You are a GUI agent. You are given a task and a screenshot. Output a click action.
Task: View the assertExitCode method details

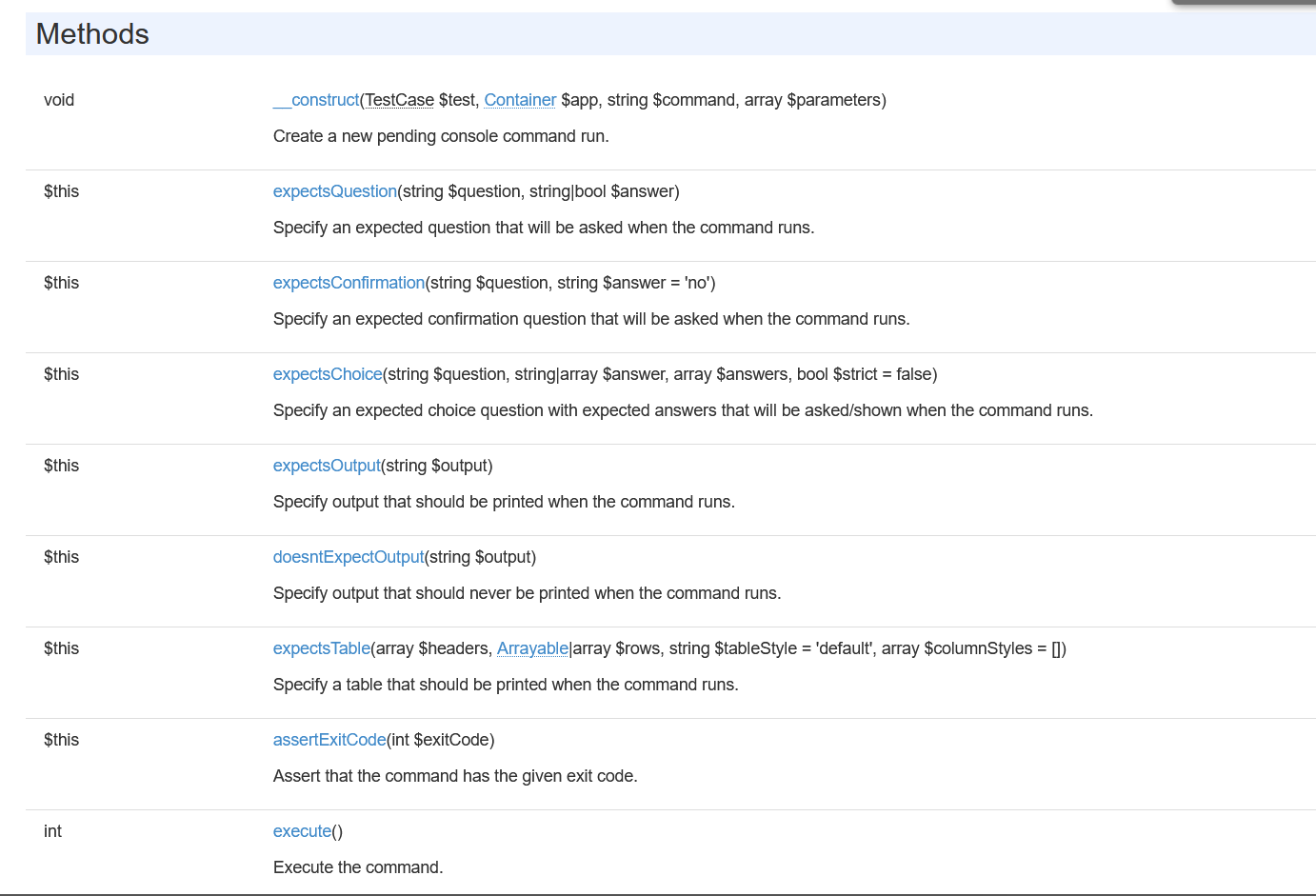click(x=329, y=740)
